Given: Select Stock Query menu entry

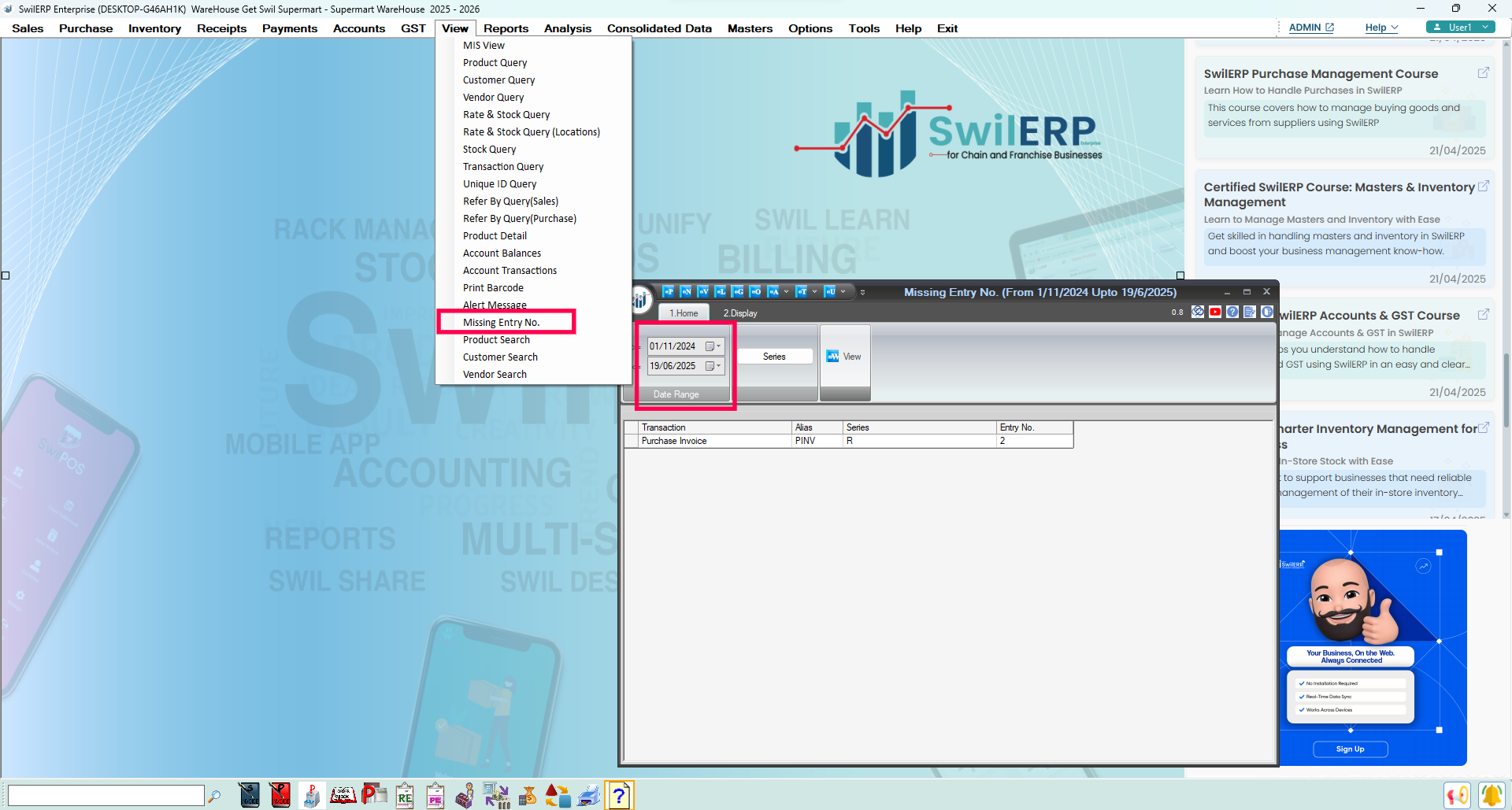Looking at the screenshot, I should 489,150.
